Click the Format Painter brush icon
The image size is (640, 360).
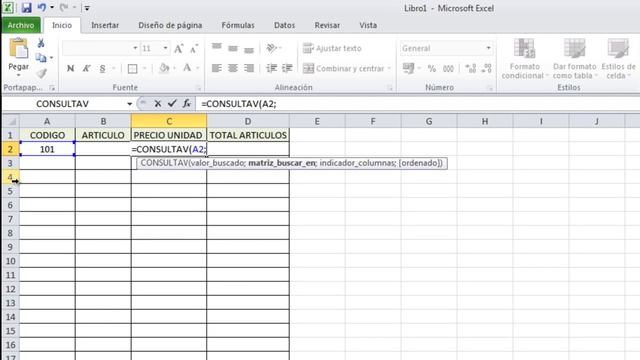pyautogui.click(x=41, y=73)
